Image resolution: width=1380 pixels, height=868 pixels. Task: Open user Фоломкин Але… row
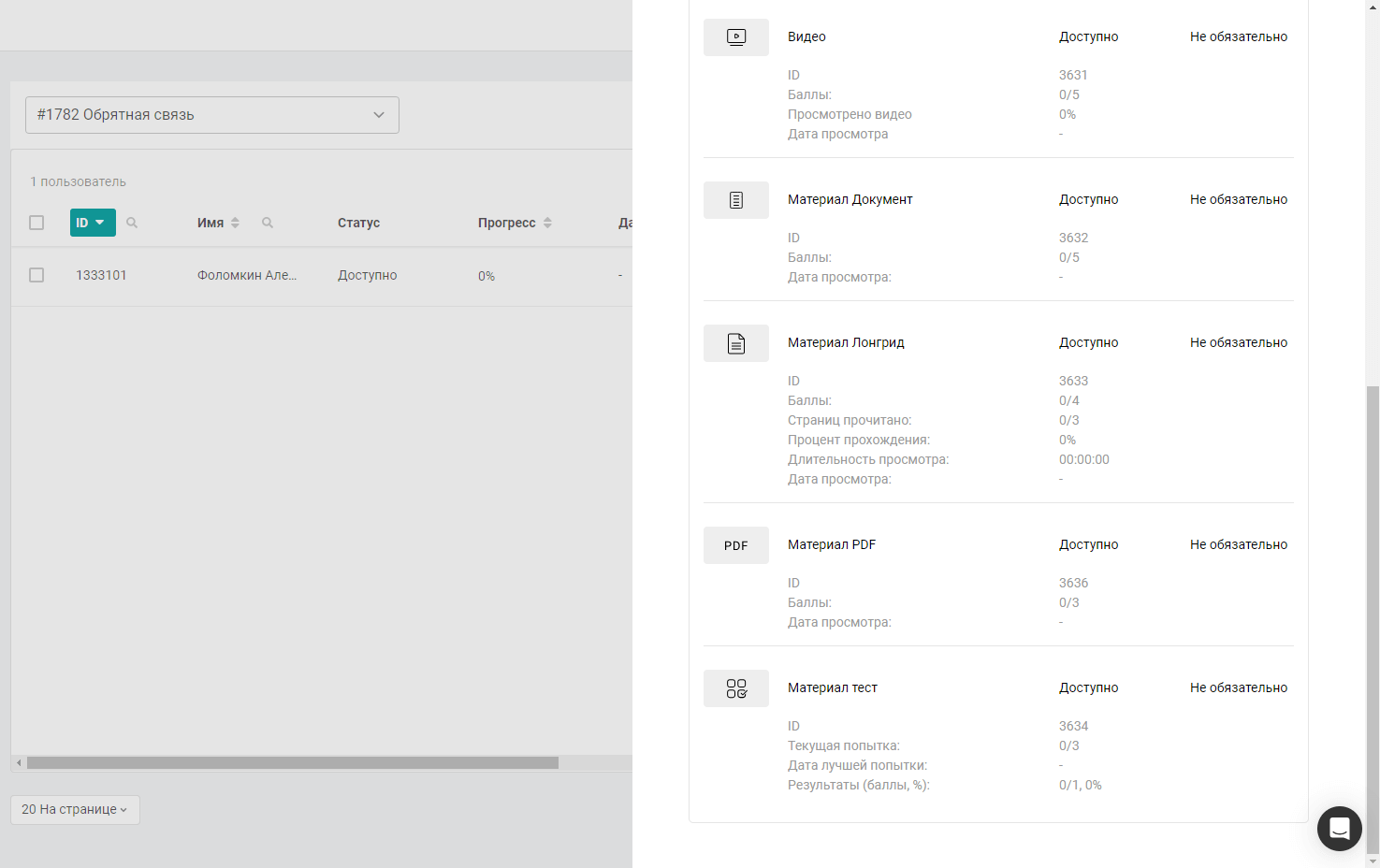pos(247,275)
